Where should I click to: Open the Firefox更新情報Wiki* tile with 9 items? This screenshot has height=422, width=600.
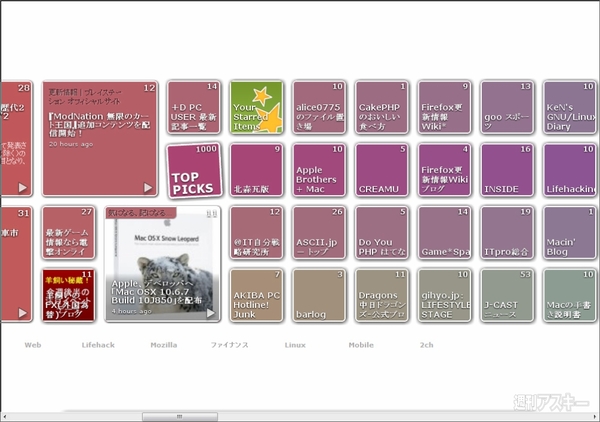coord(444,107)
